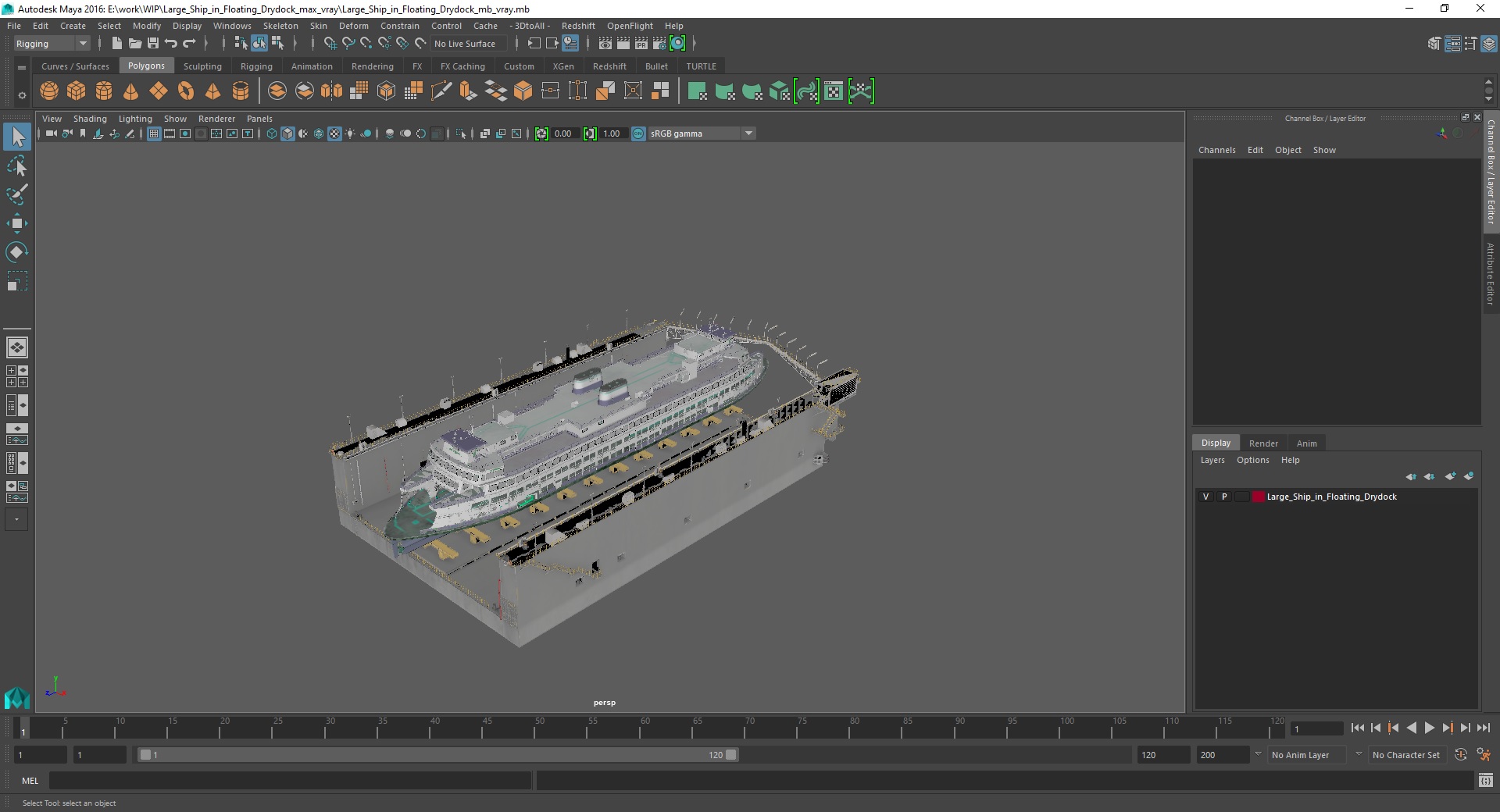Switch to single perspective view layout
Viewport: 1500px width, 812px height.
coord(17,347)
